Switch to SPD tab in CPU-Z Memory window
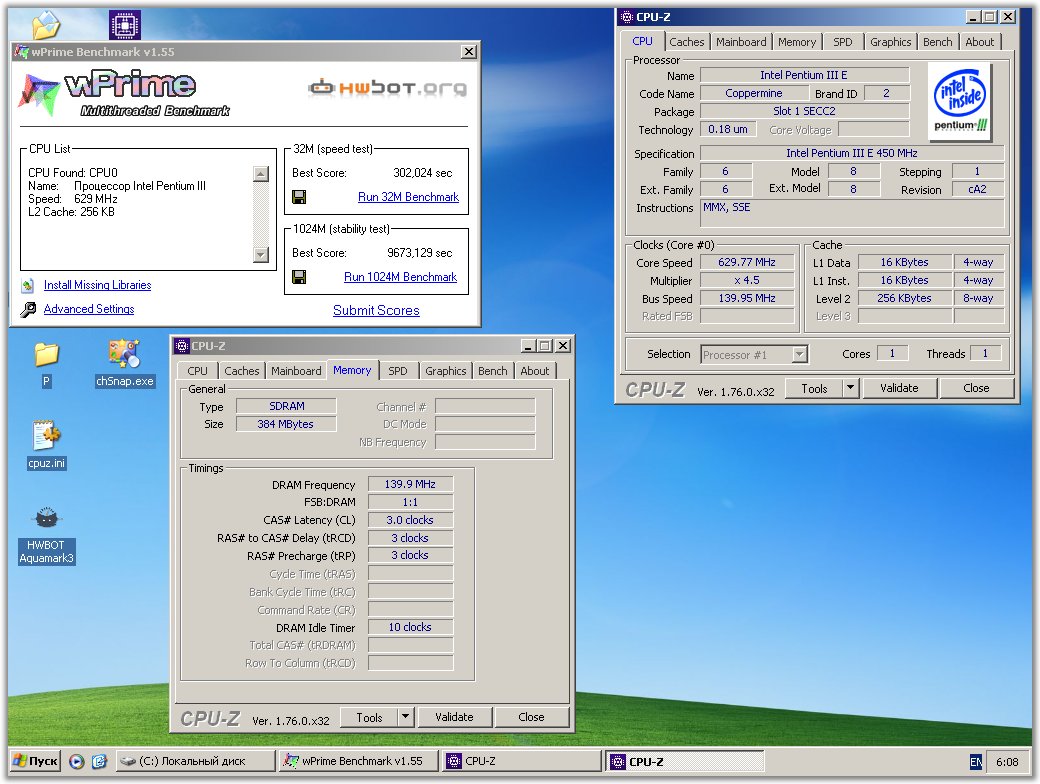The width and height of the screenshot is (1040, 784). pyautogui.click(x=398, y=371)
